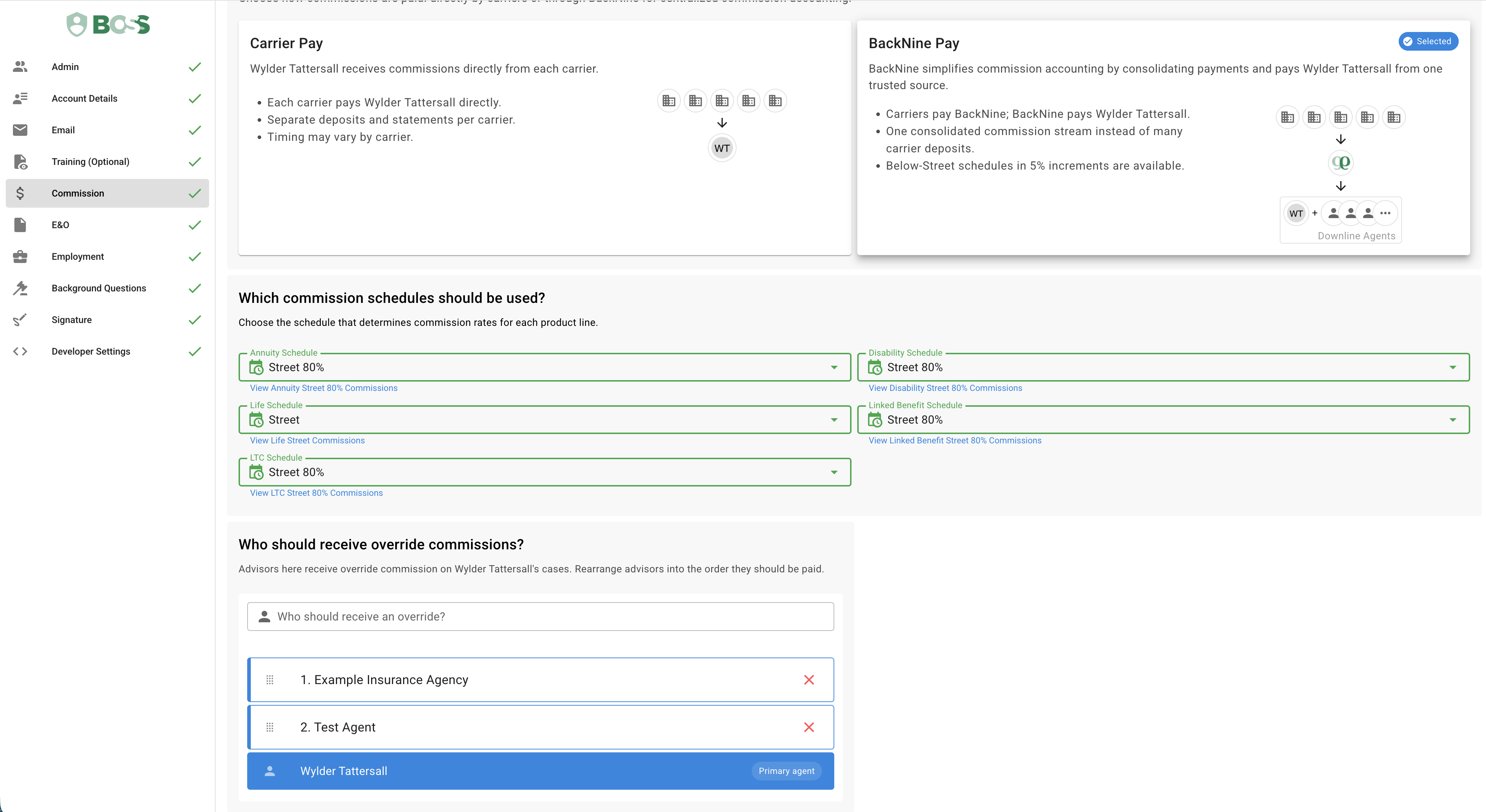Open the Admin section
This screenshot has height=812, width=1486.
[107, 67]
